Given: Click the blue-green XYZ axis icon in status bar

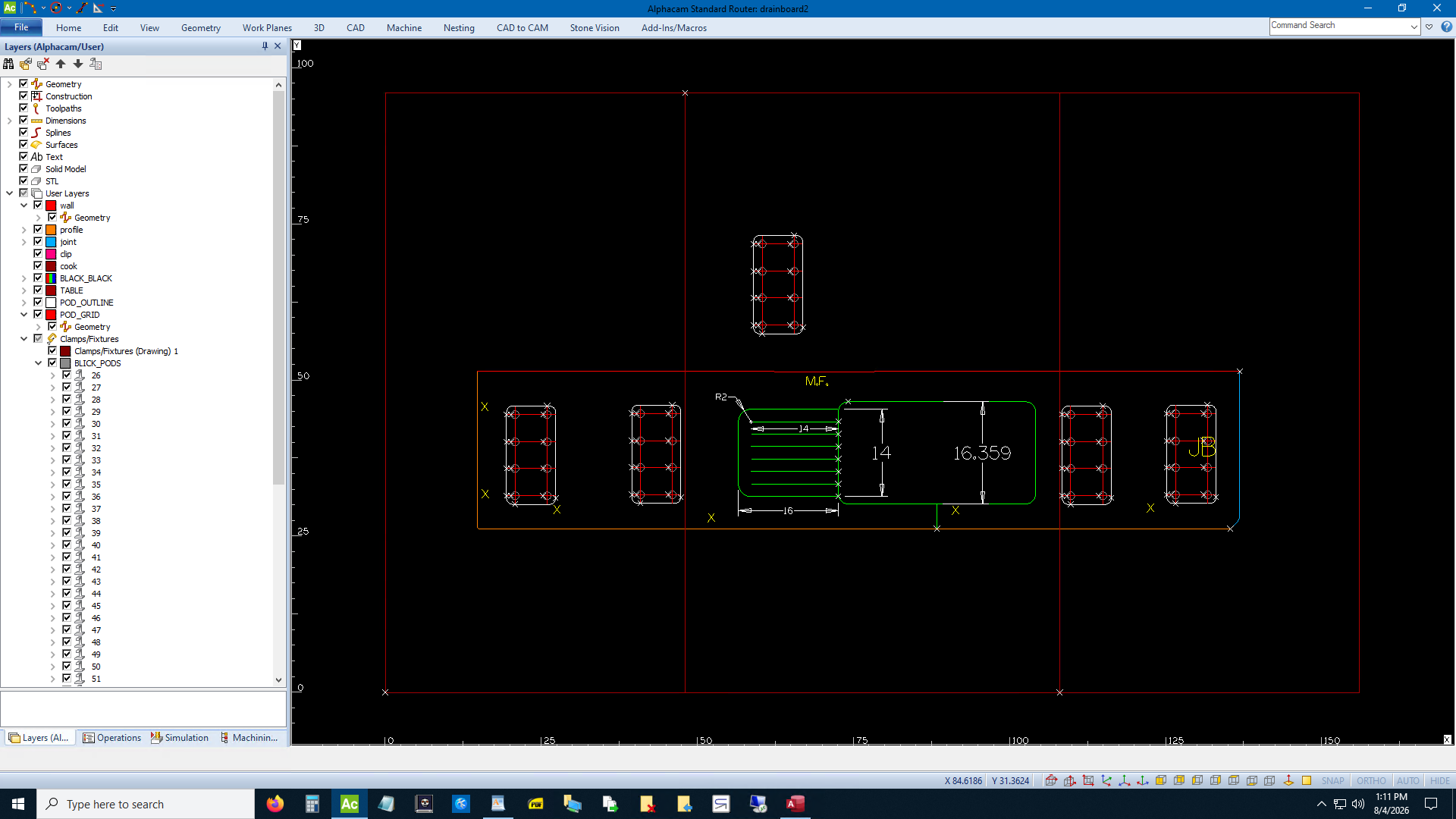Looking at the screenshot, I should coord(1106,780).
